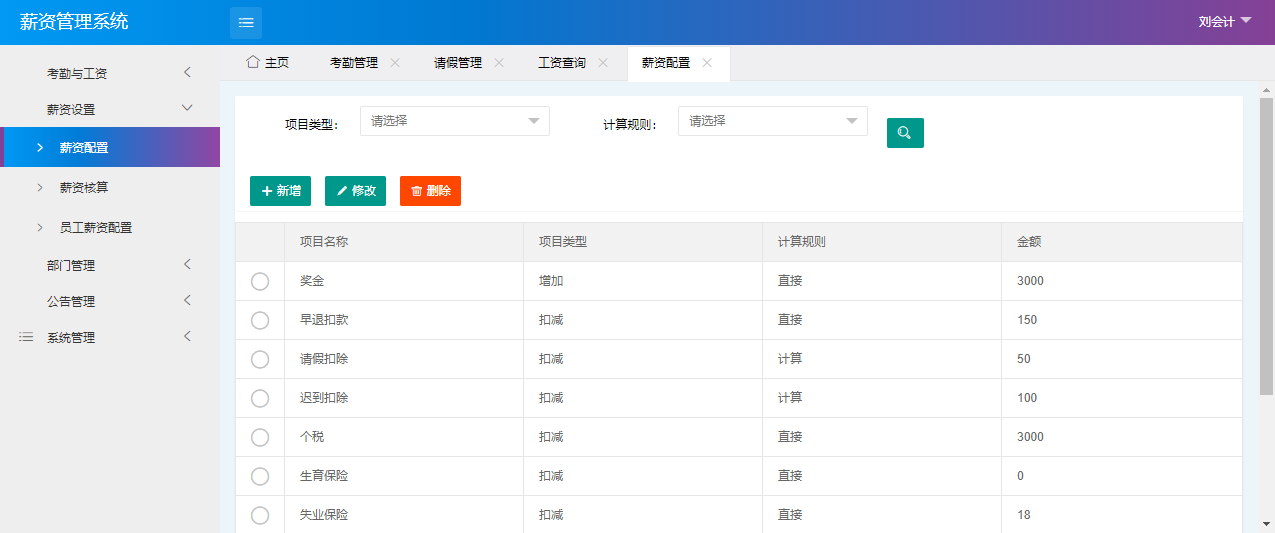This screenshot has height=533, width=1275.
Task: Click the red 删除 delete button
Action: (x=430, y=191)
